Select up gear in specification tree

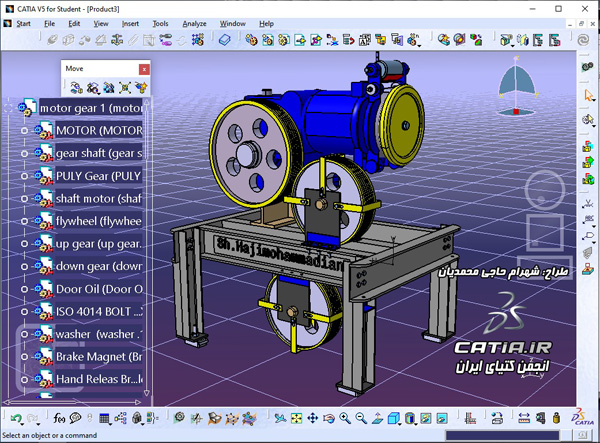coord(99,244)
